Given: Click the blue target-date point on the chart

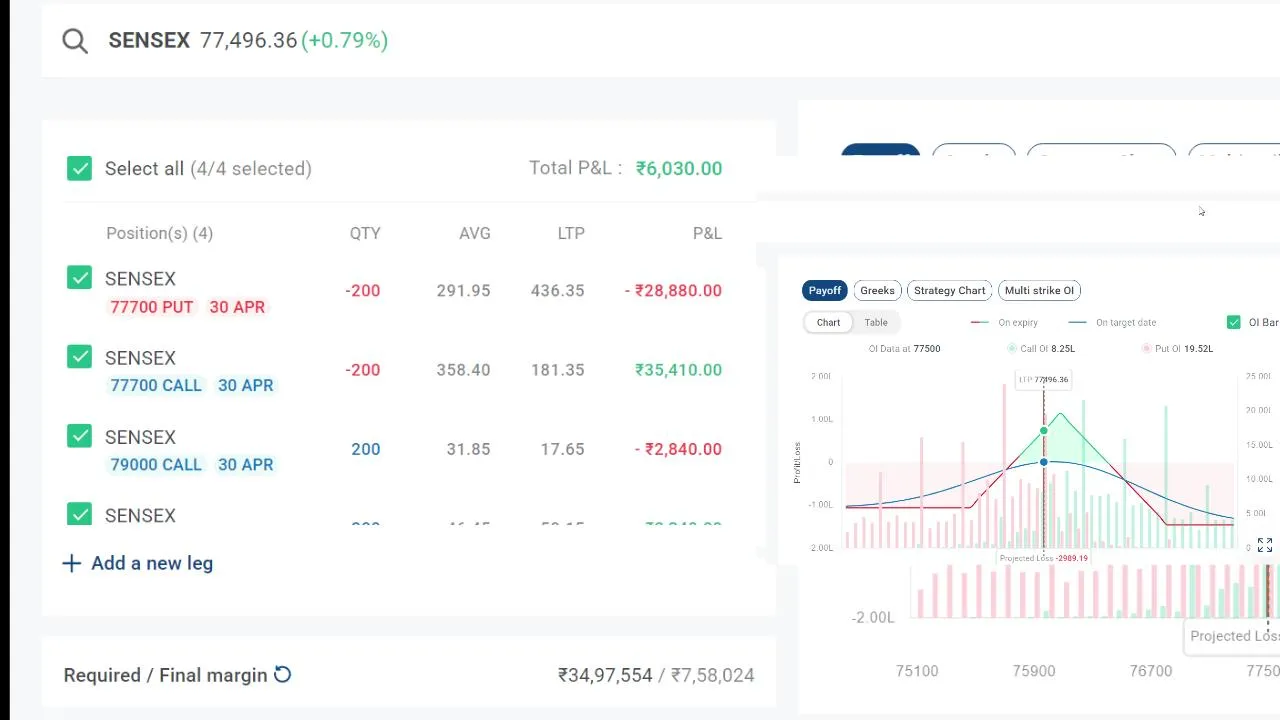Looking at the screenshot, I should (x=1044, y=462).
